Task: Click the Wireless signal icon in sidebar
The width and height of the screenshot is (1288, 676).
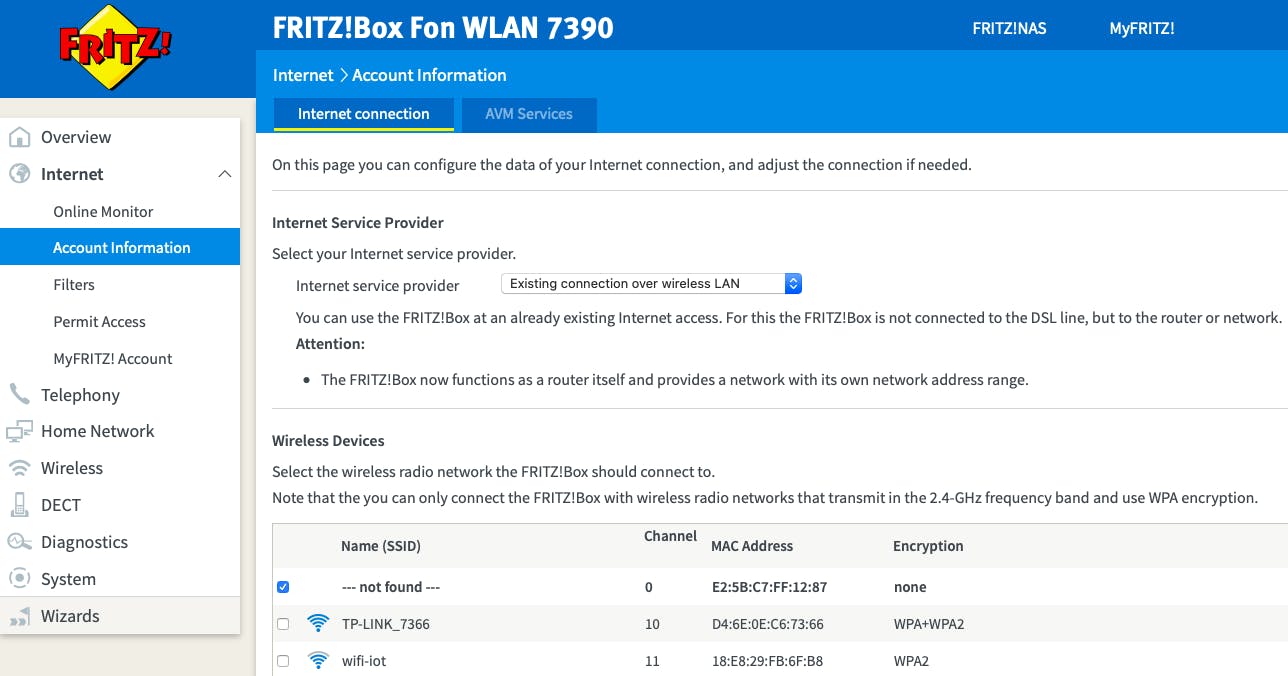Action: click(19, 468)
